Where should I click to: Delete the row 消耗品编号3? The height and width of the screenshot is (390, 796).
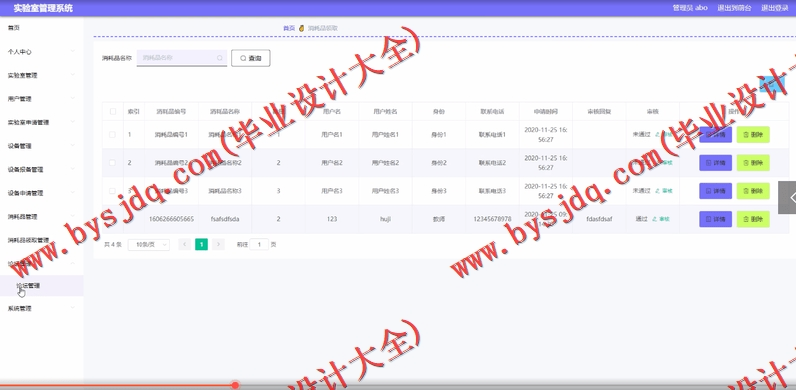tap(753, 191)
